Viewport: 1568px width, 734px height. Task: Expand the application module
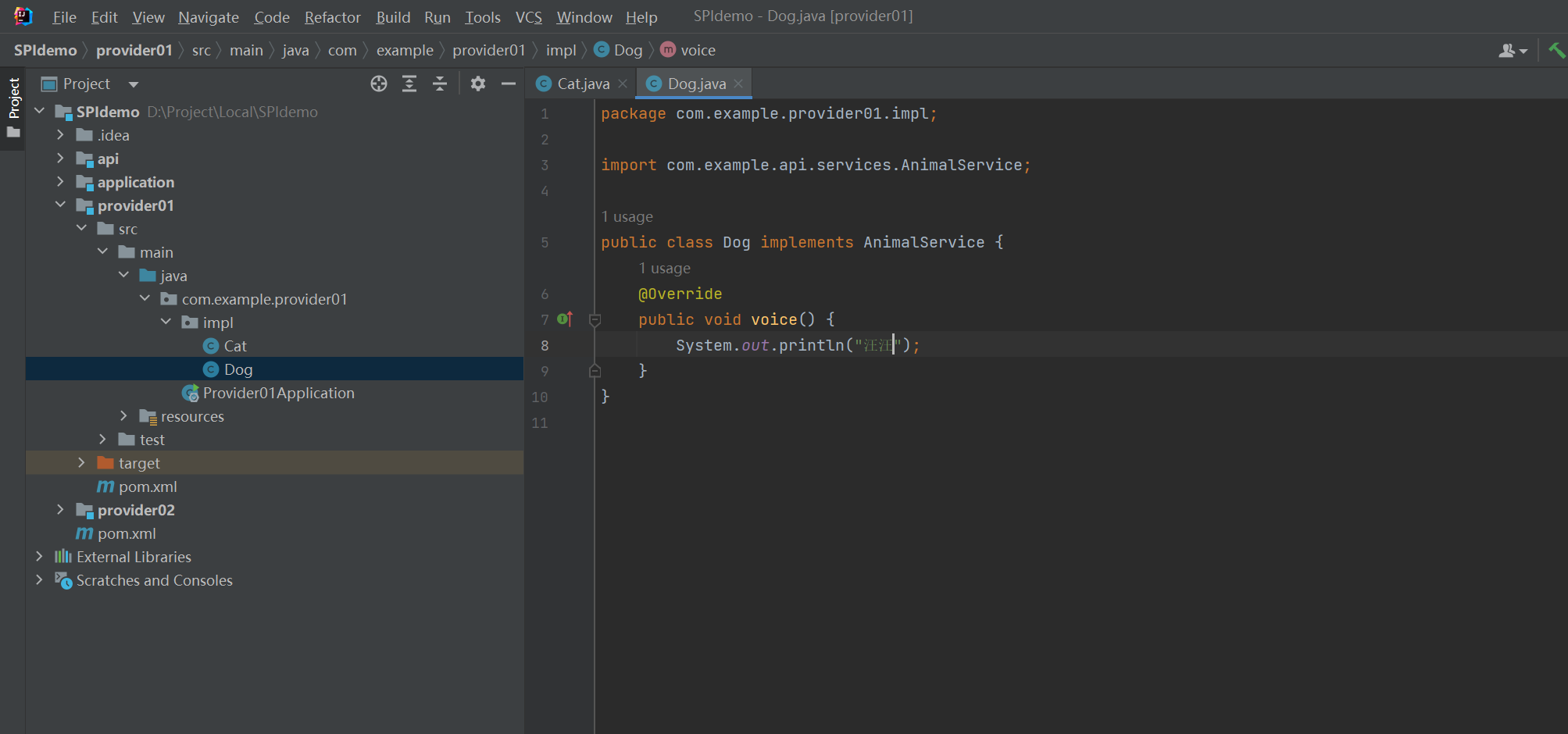60,181
